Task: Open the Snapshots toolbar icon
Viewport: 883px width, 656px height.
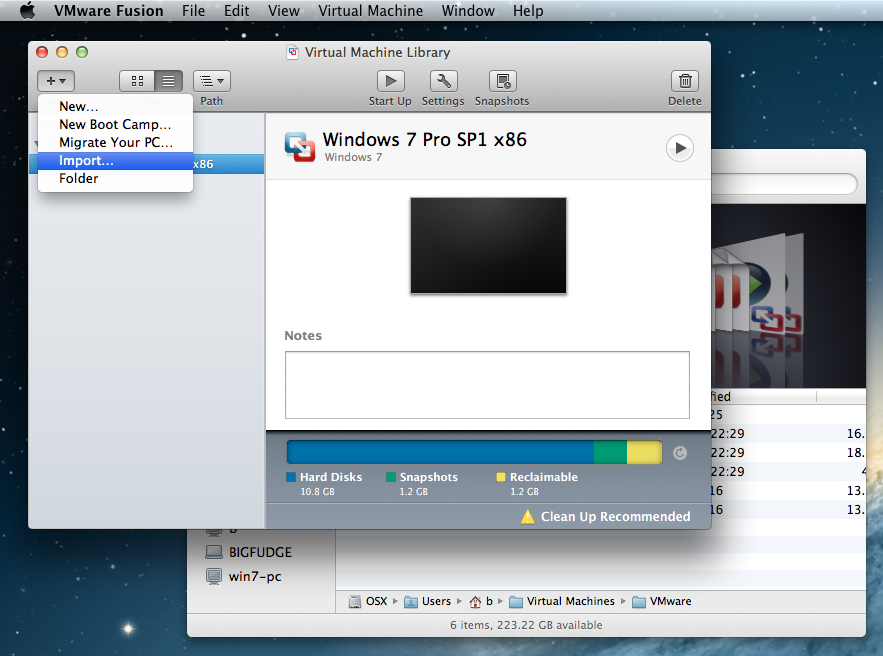Action: point(502,81)
